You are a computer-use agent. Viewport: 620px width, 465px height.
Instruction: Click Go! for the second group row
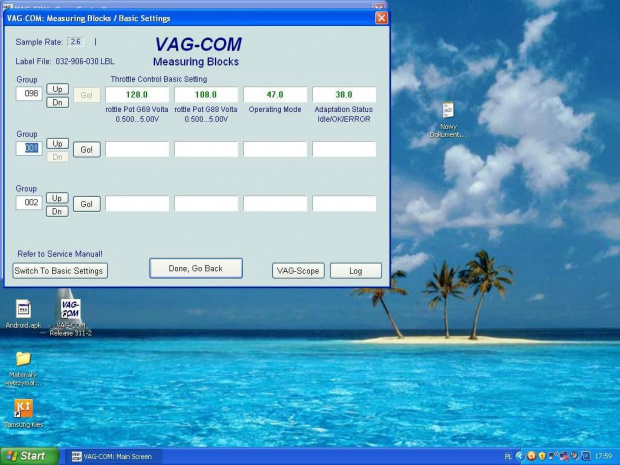click(87, 150)
